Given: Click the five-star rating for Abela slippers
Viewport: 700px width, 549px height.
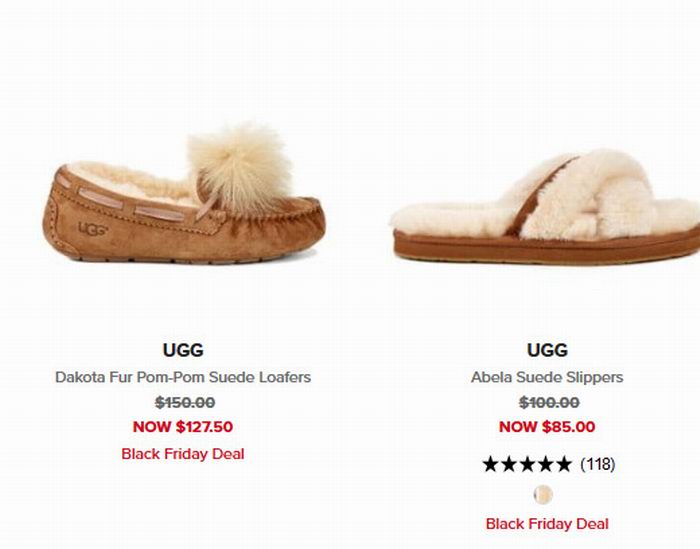Looking at the screenshot, I should 527,464.
